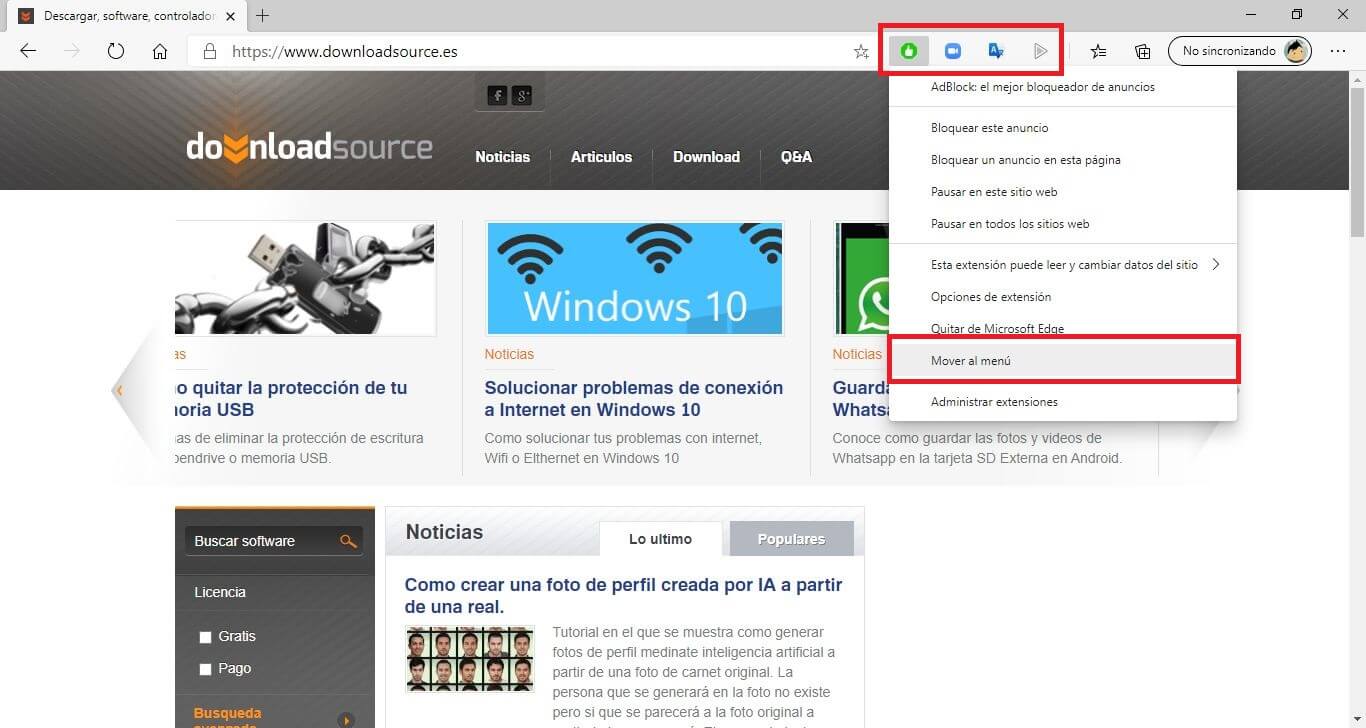Click the carousel left arrow
Viewport: 1366px width, 728px height.
coord(119,391)
